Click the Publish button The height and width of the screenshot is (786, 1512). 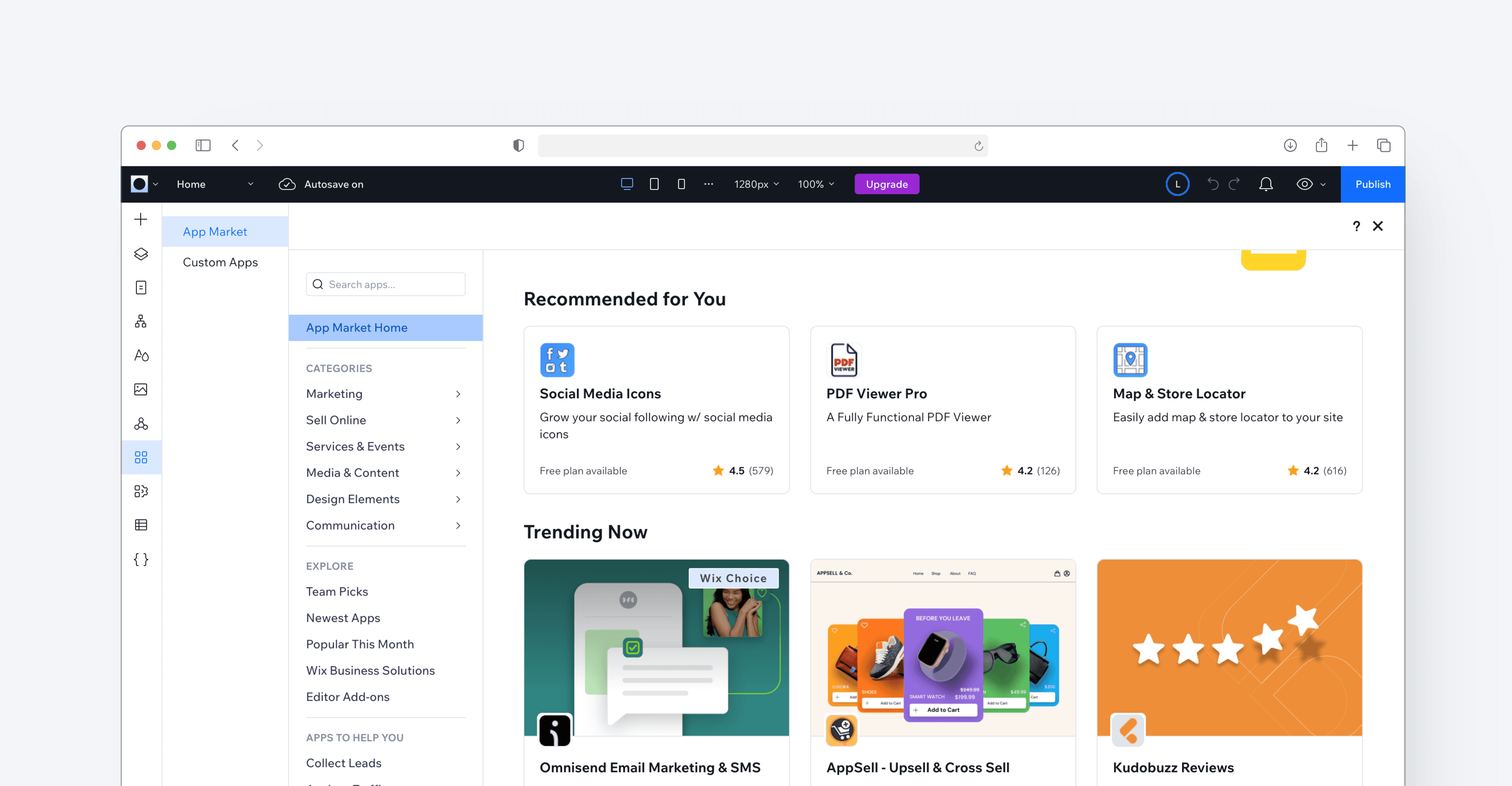point(1371,184)
